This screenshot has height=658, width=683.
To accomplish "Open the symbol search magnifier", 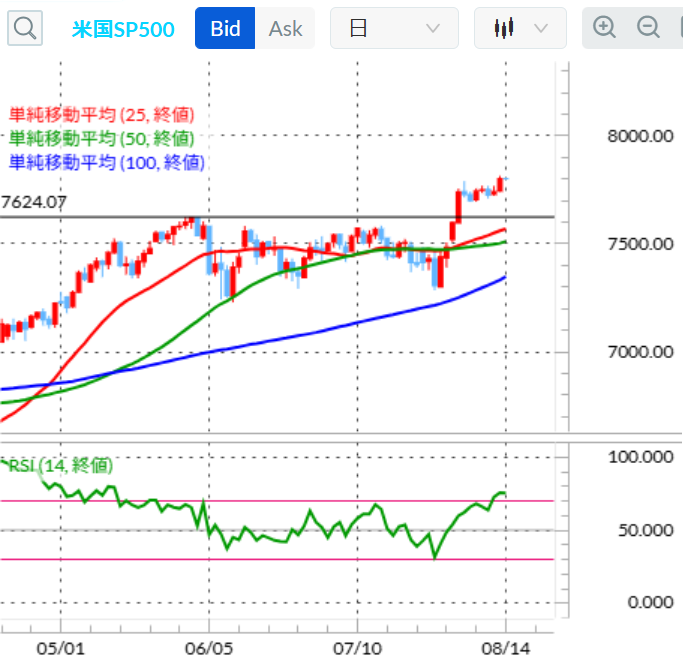I will (25, 28).
